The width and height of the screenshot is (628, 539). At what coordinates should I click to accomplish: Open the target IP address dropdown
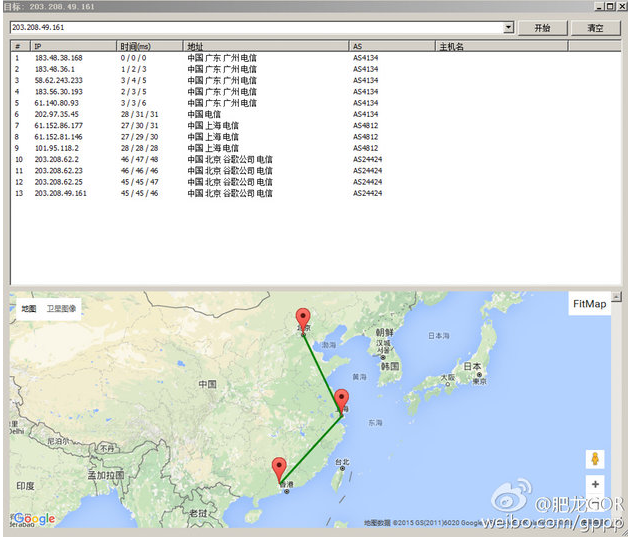coord(509,28)
